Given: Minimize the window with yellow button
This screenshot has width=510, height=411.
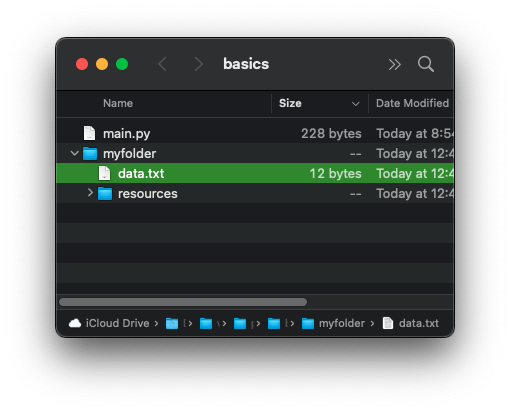Looking at the screenshot, I should [102, 64].
